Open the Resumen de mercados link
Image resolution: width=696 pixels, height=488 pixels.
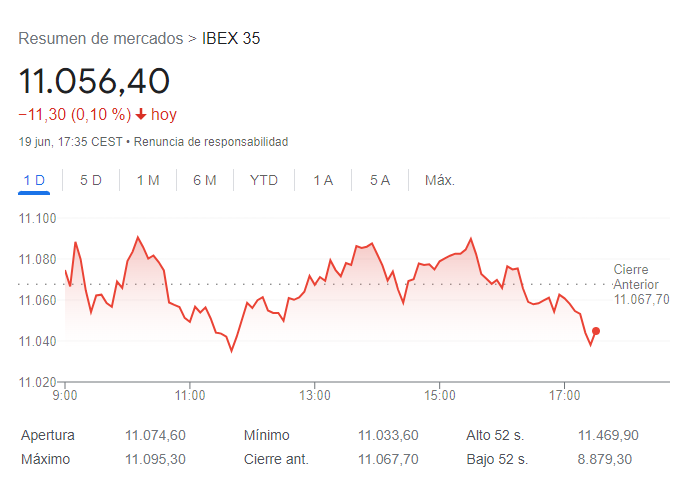(100, 39)
